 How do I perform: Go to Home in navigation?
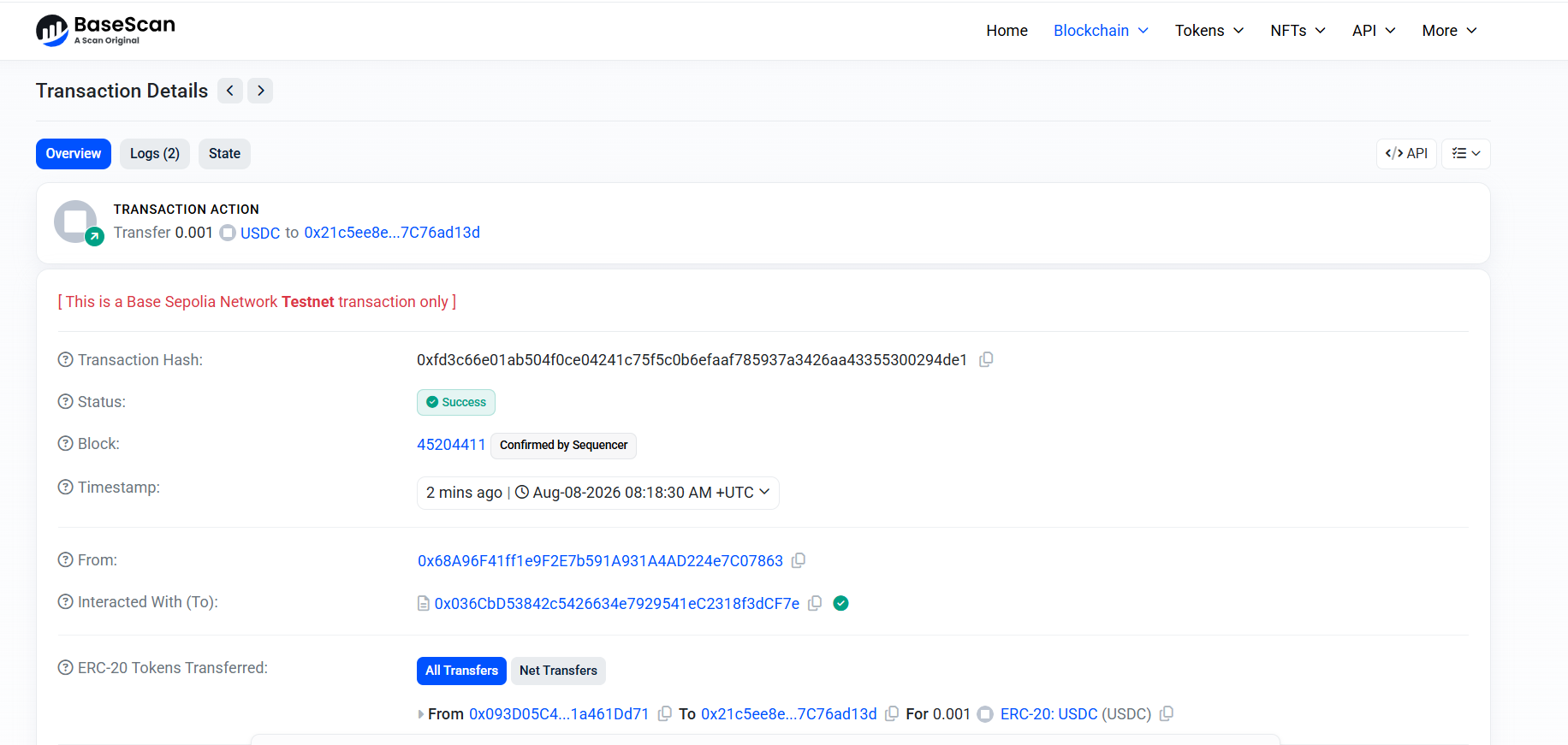1007,31
